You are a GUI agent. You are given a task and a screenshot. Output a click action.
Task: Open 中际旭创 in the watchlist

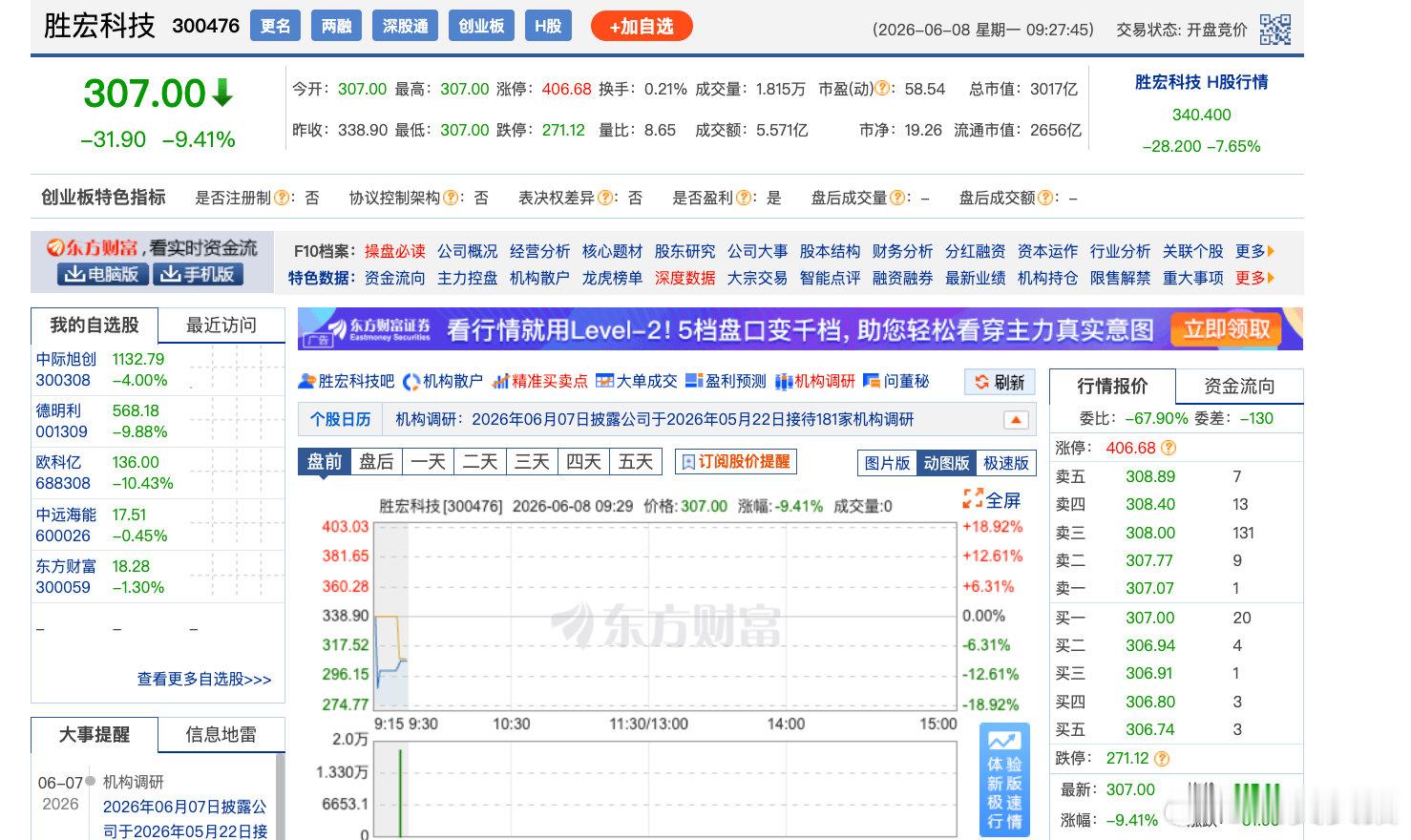pos(66,360)
